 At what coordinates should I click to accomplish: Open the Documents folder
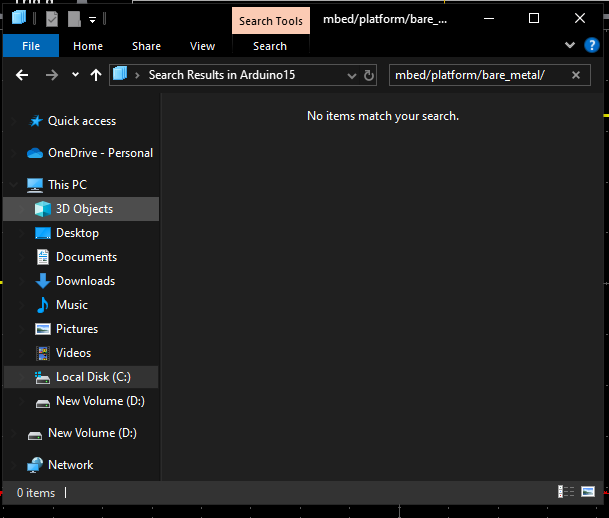[x=86, y=257]
